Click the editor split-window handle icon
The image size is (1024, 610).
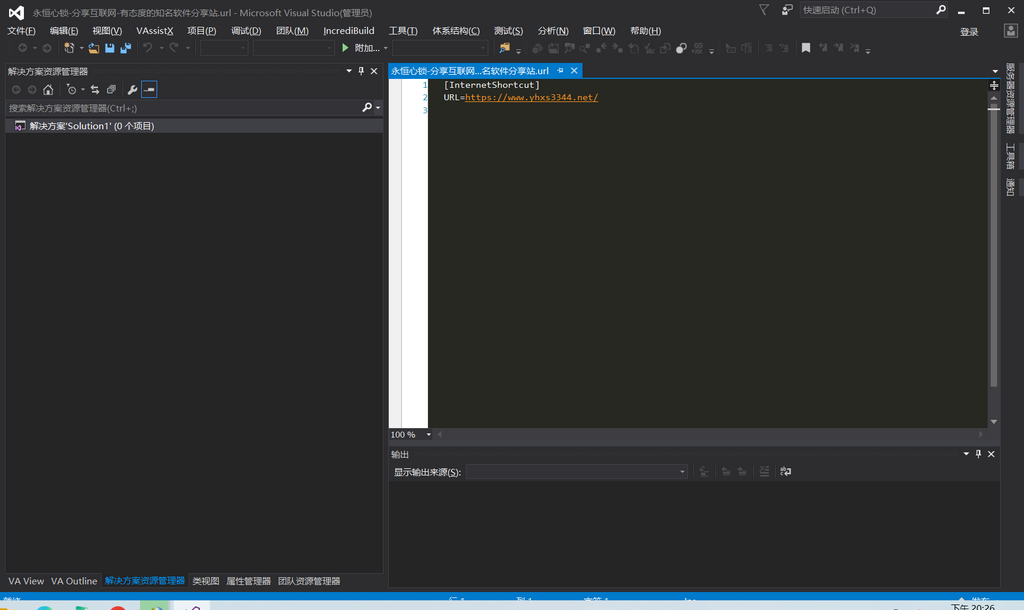point(994,86)
